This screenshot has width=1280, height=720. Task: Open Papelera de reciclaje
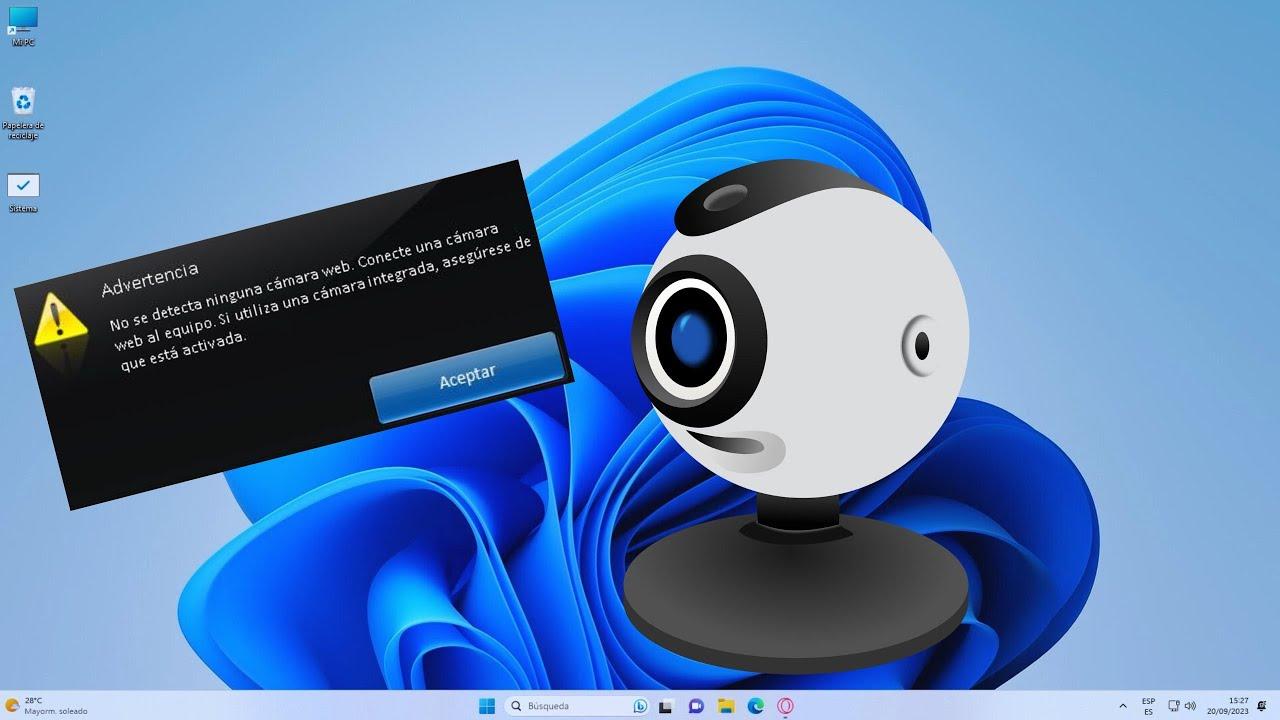click(x=23, y=105)
